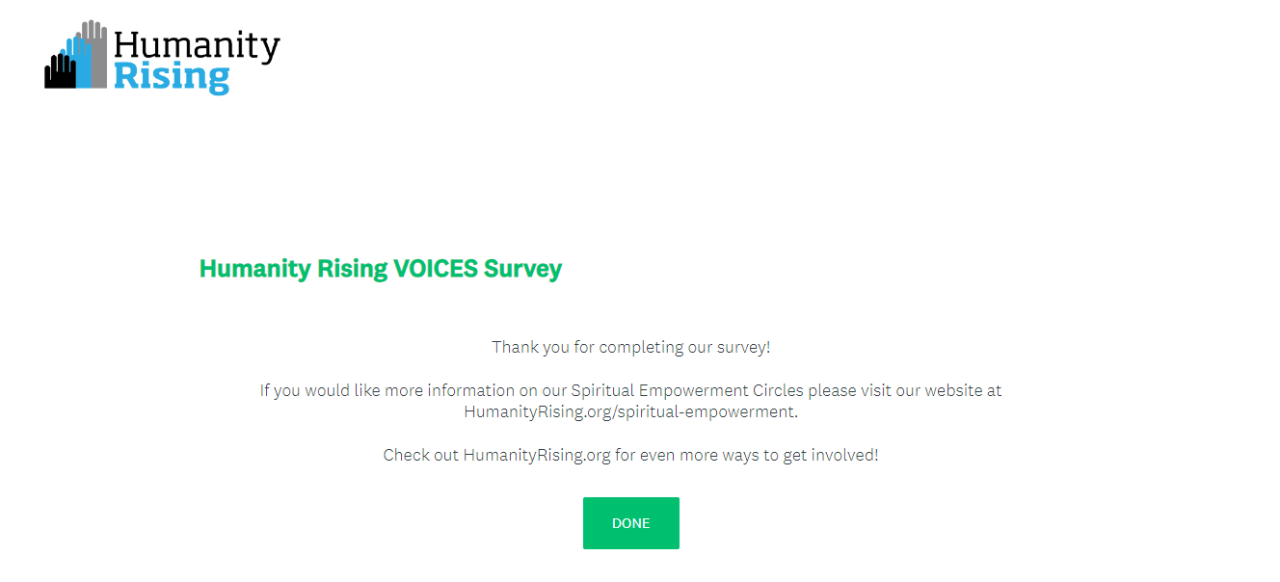Open the HumanityRising.org/spiritual-empowerment address
Viewport: 1280px width, 582px height.
[x=629, y=411]
